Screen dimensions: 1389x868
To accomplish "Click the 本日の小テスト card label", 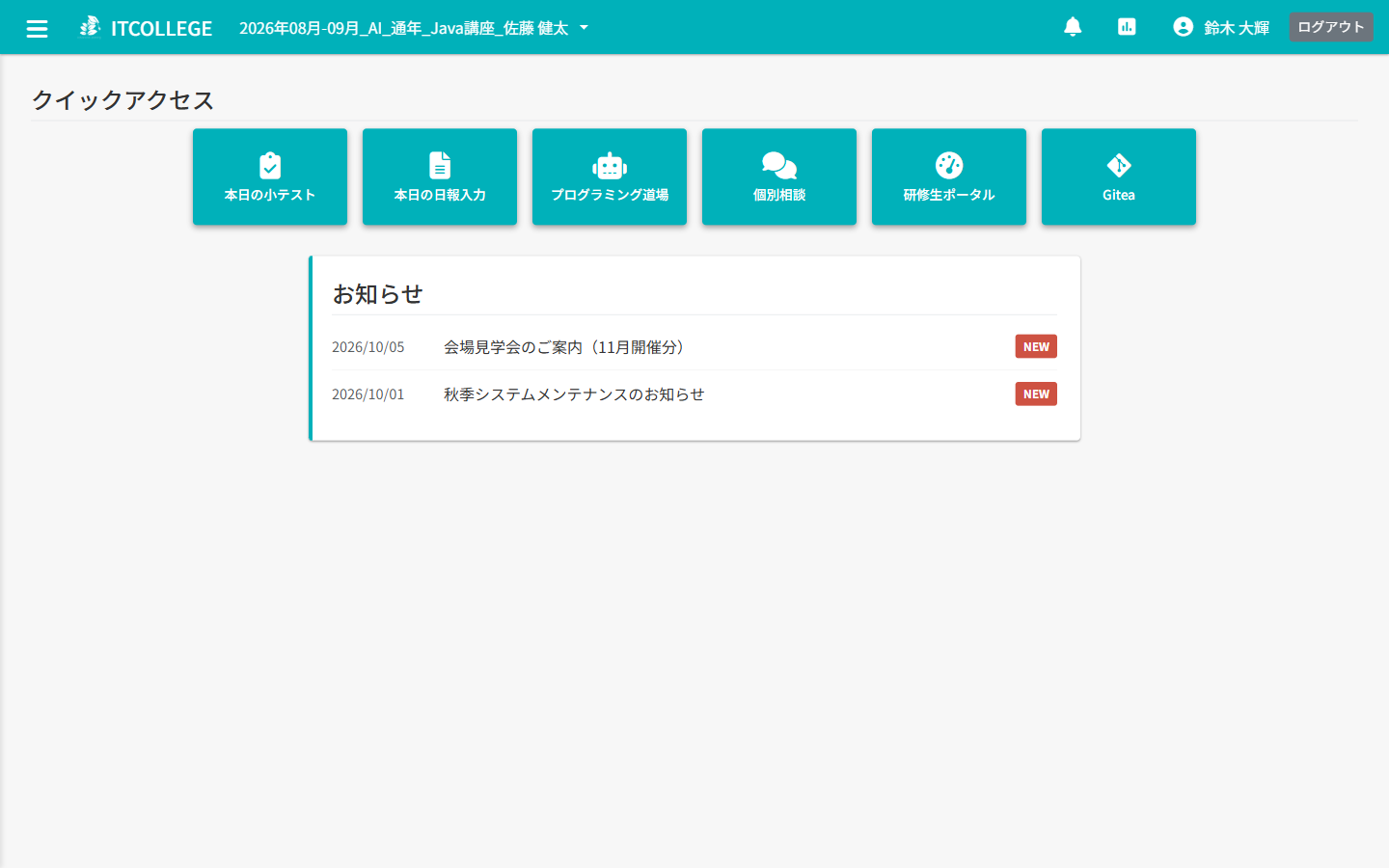I will coord(270,195).
